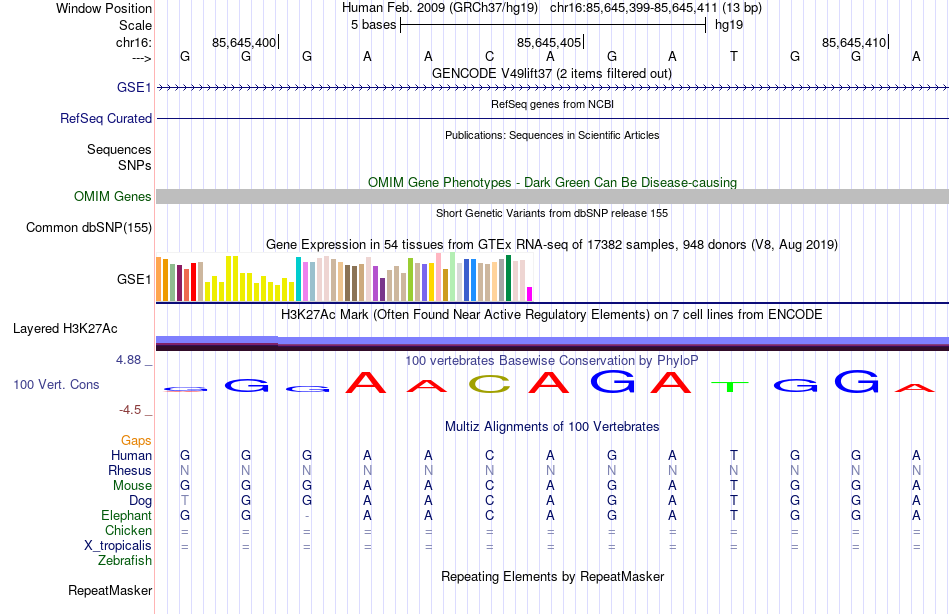Click the Window Position label
The height and width of the screenshot is (614, 950).
(x=104, y=8)
